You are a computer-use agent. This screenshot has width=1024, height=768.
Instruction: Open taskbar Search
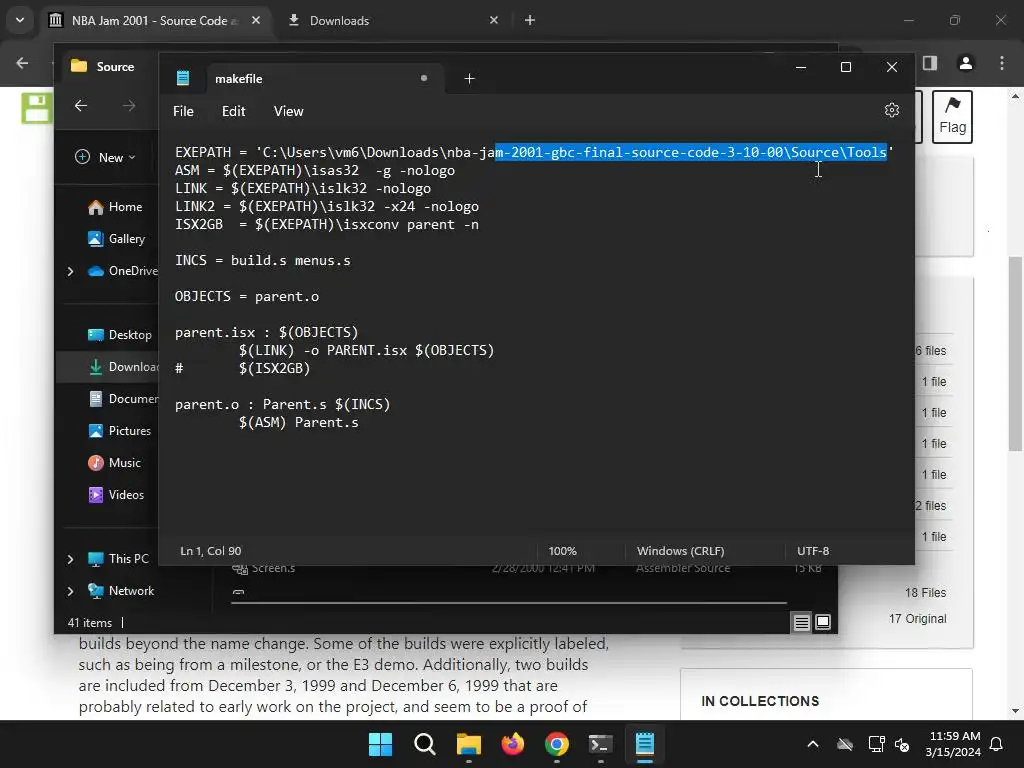click(x=424, y=744)
